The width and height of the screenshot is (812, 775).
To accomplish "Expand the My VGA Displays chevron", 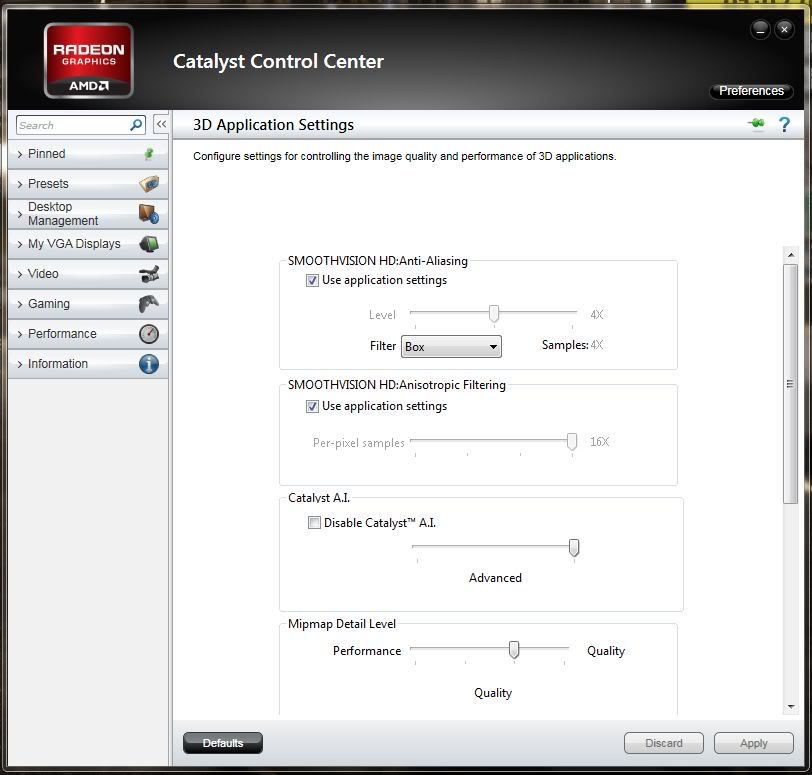I will click(20, 244).
